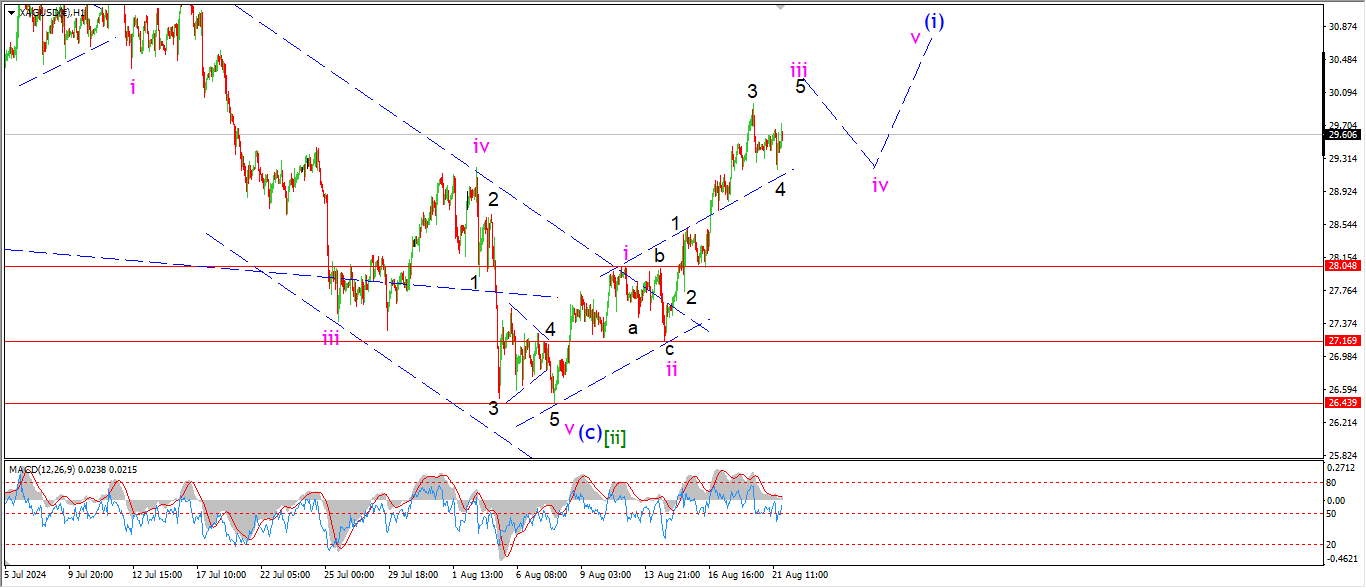The height and width of the screenshot is (588, 1366).
Task: Click the magenta v label near projected top
Action: (915, 37)
